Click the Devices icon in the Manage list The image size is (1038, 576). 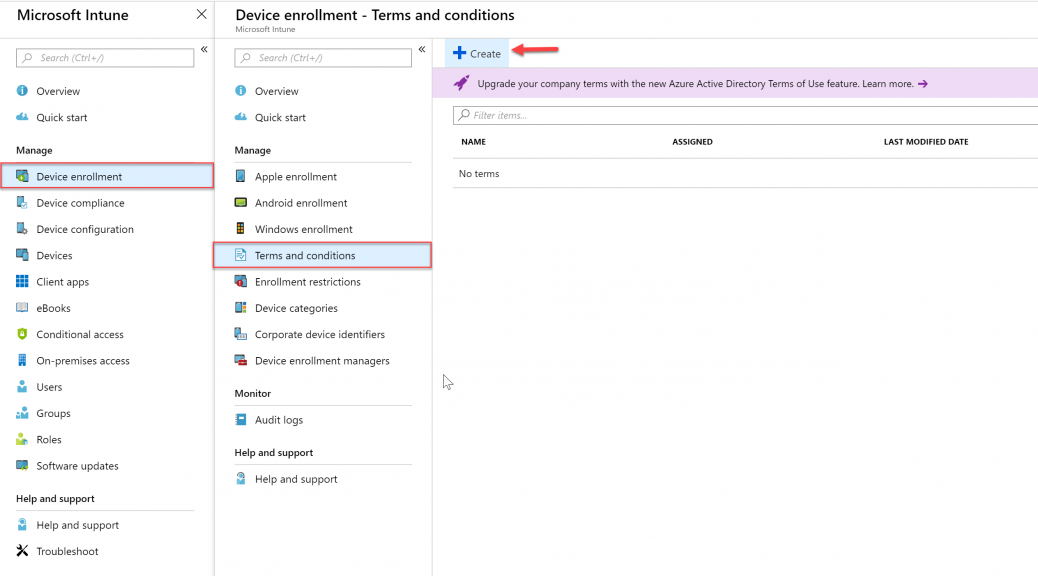coord(23,255)
